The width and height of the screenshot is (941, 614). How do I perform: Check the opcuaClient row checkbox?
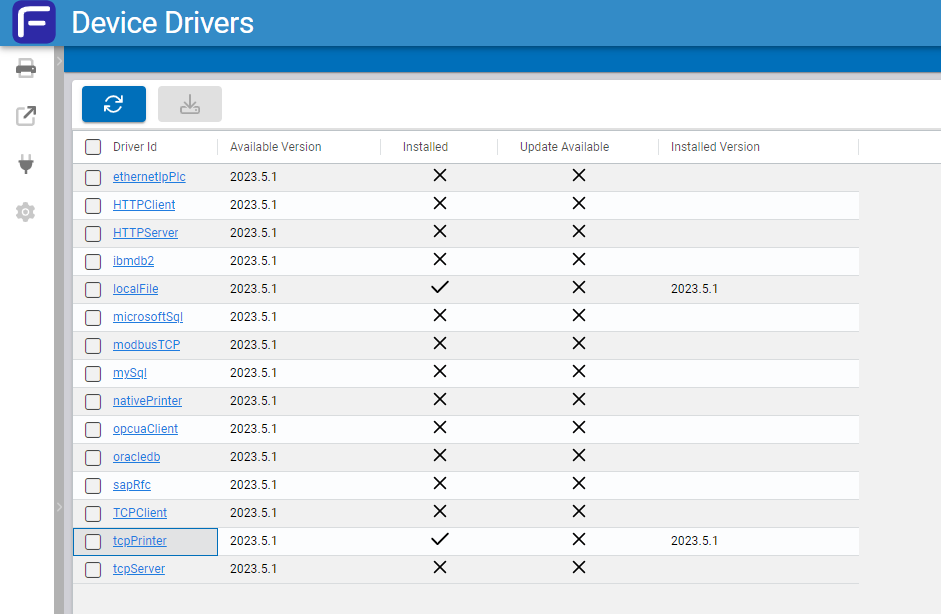(x=93, y=430)
